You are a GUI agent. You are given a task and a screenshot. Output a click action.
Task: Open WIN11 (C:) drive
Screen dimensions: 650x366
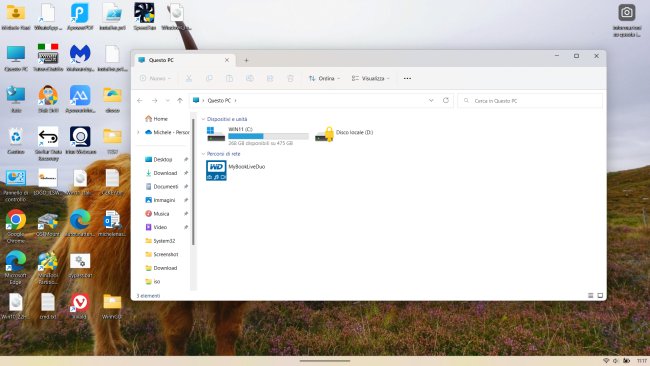257,136
